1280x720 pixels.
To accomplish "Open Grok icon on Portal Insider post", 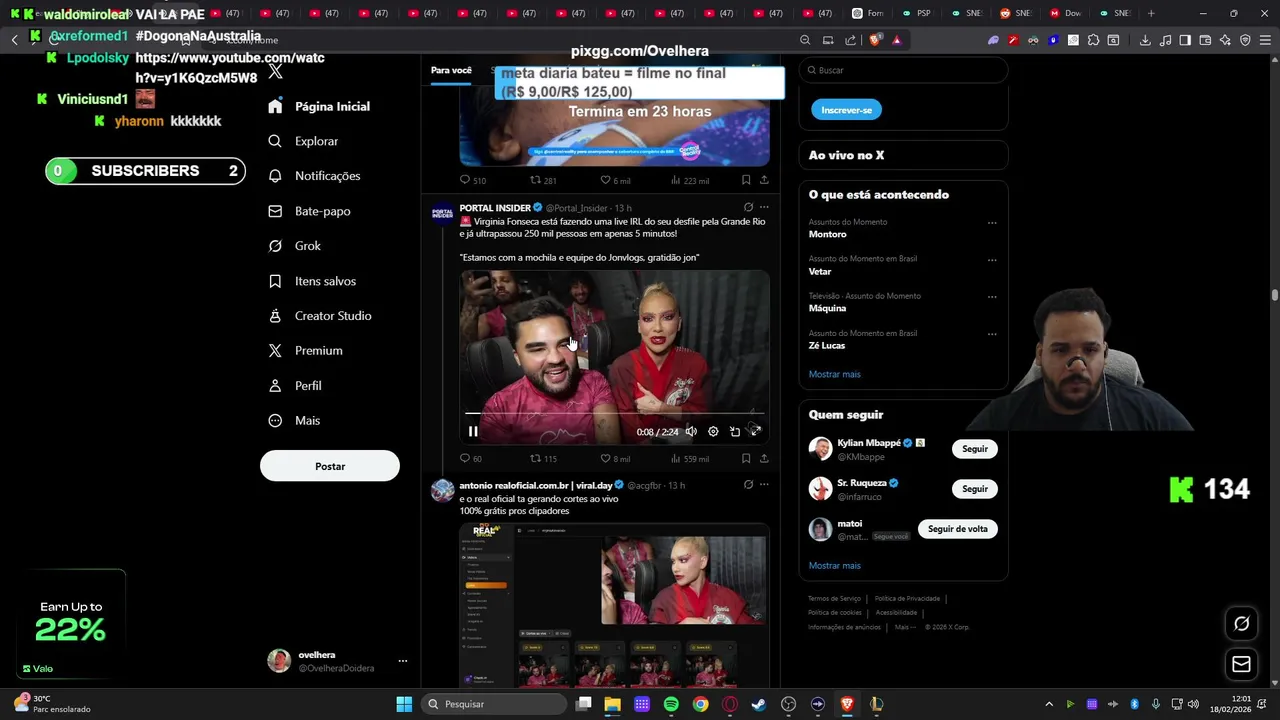I will click(748, 207).
